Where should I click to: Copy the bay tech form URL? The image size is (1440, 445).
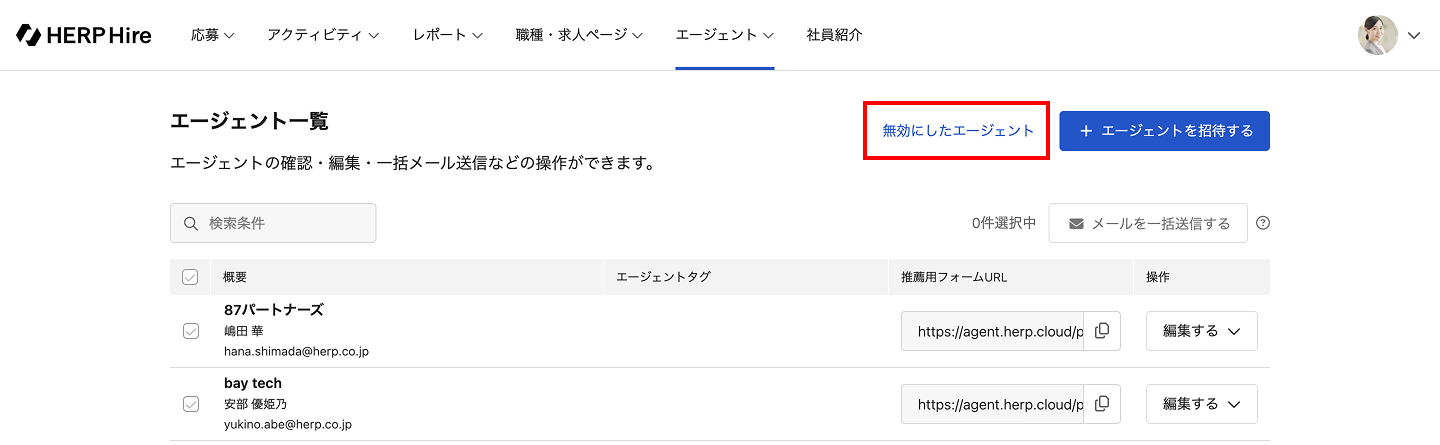pos(1102,404)
